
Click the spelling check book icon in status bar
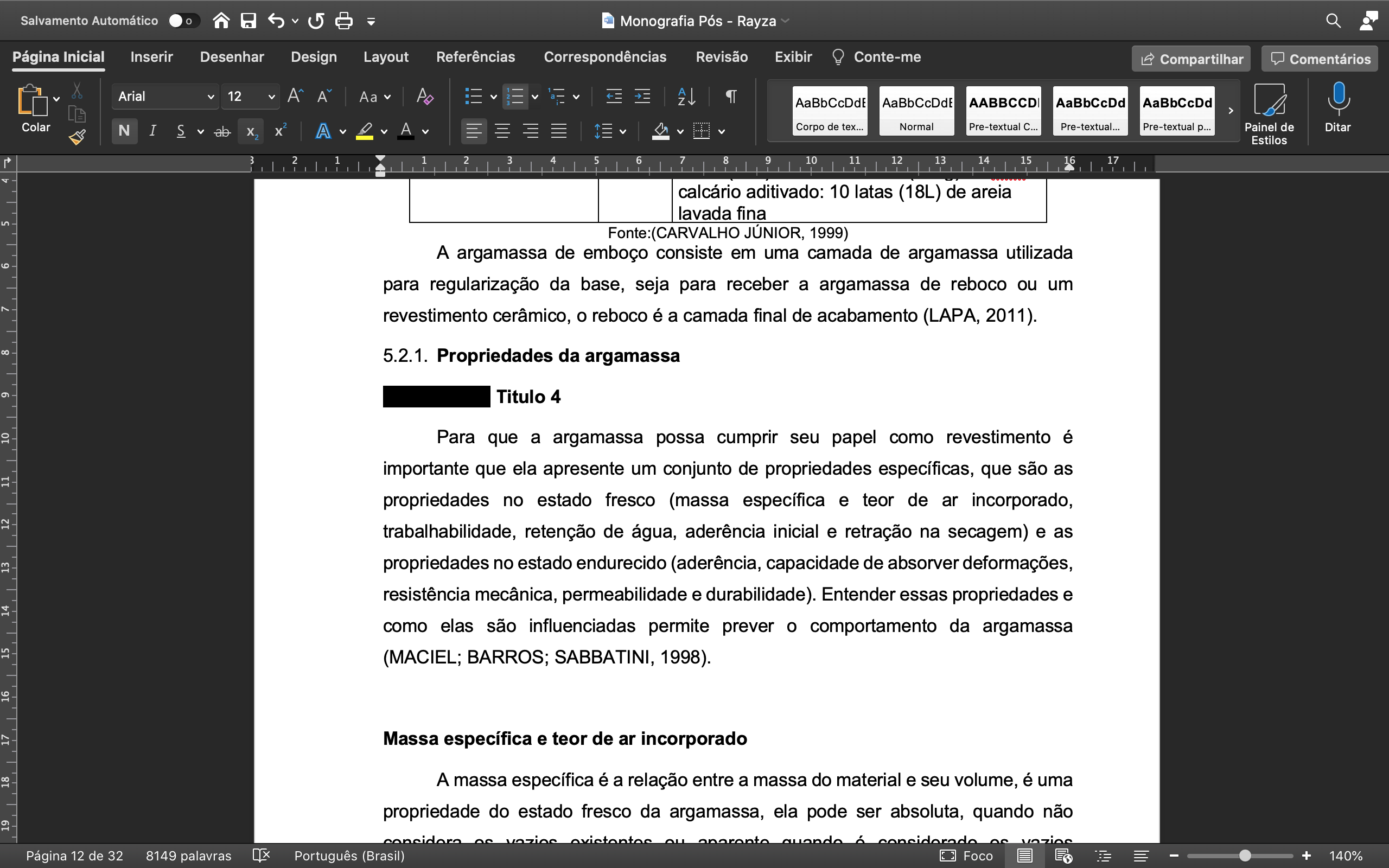point(260,856)
